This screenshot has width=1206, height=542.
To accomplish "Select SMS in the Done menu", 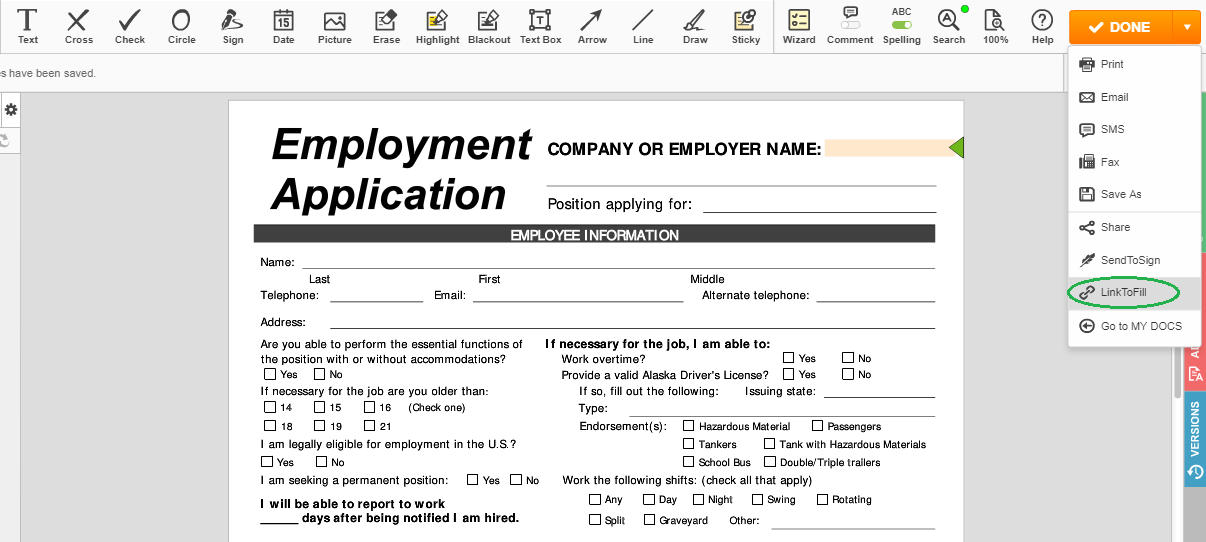I will [1134, 129].
